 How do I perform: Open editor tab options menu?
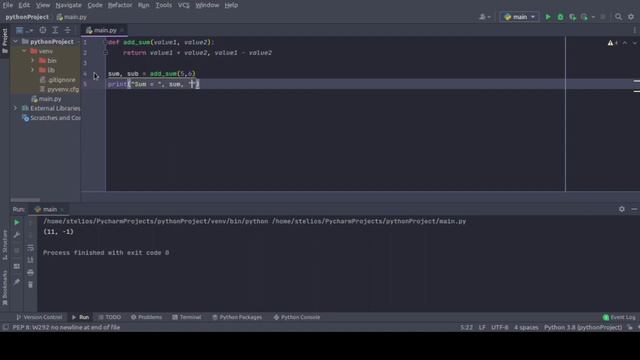click(x=635, y=30)
